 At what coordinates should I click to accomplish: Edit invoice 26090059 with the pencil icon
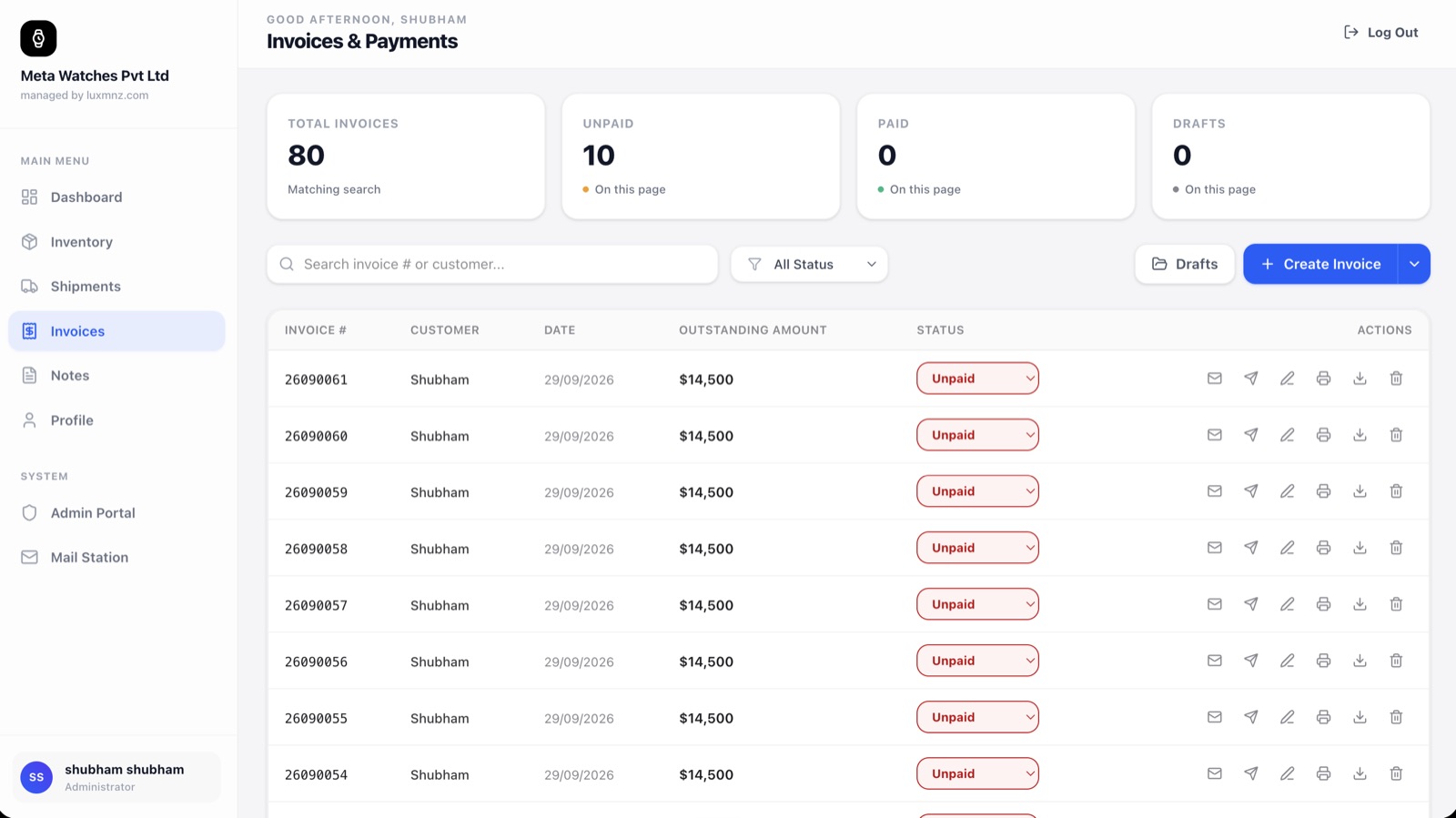(1288, 491)
